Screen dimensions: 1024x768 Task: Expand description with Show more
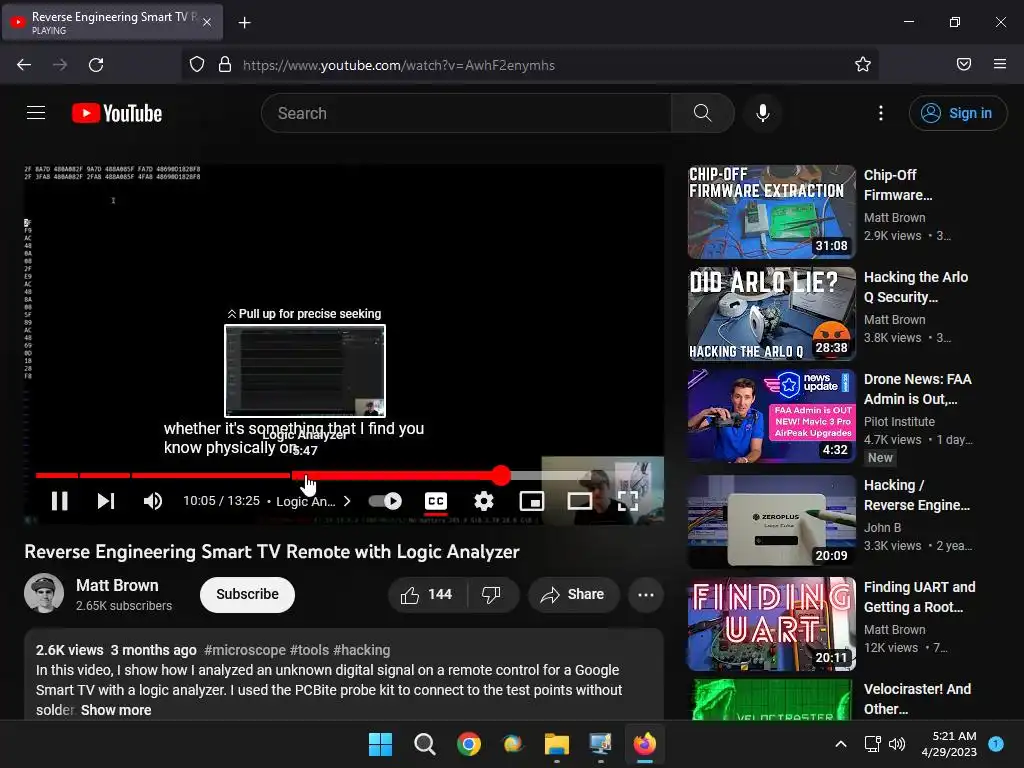point(116,710)
